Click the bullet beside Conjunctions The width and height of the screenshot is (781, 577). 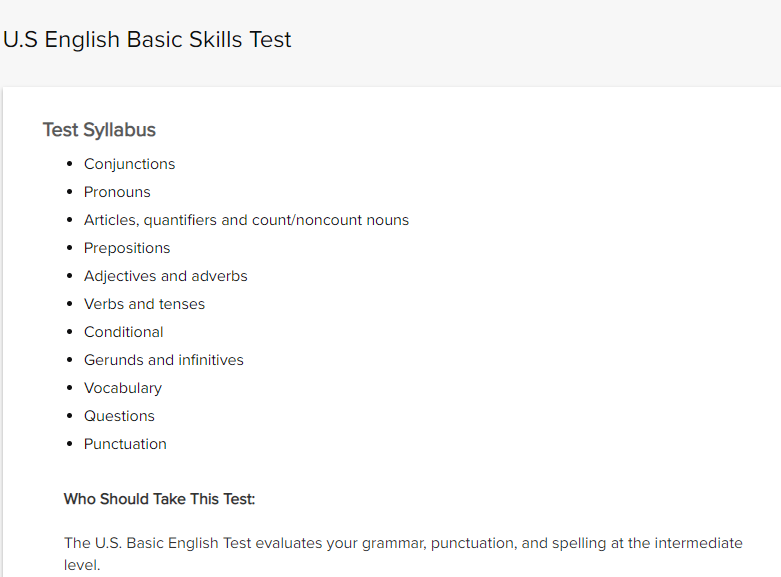coord(69,164)
